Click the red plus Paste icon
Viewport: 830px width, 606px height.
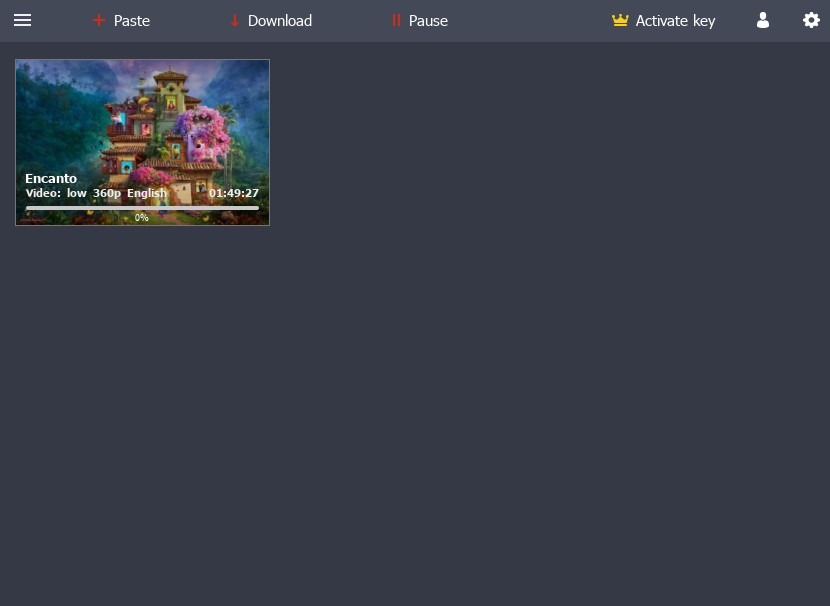click(x=98, y=21)
